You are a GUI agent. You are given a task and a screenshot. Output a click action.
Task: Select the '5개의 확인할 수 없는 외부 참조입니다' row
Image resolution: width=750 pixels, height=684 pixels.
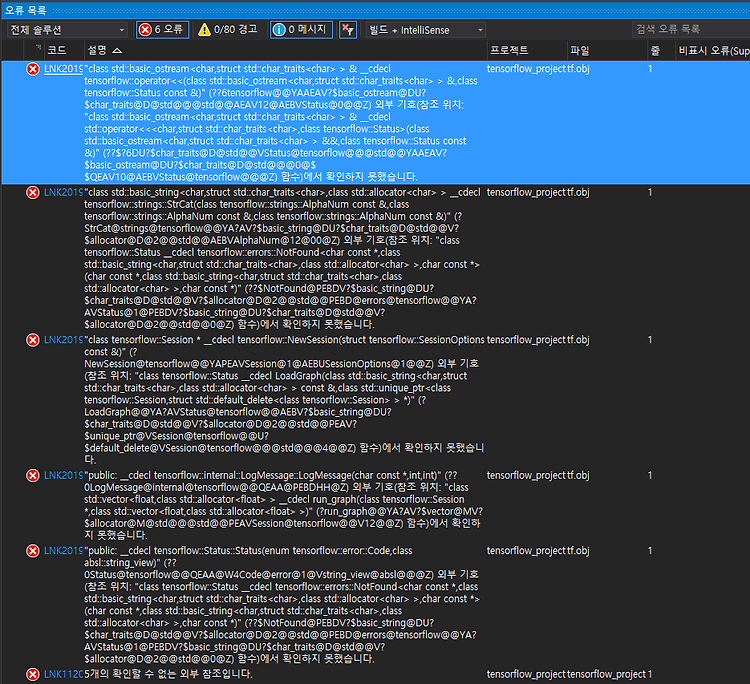click(375, 674)
